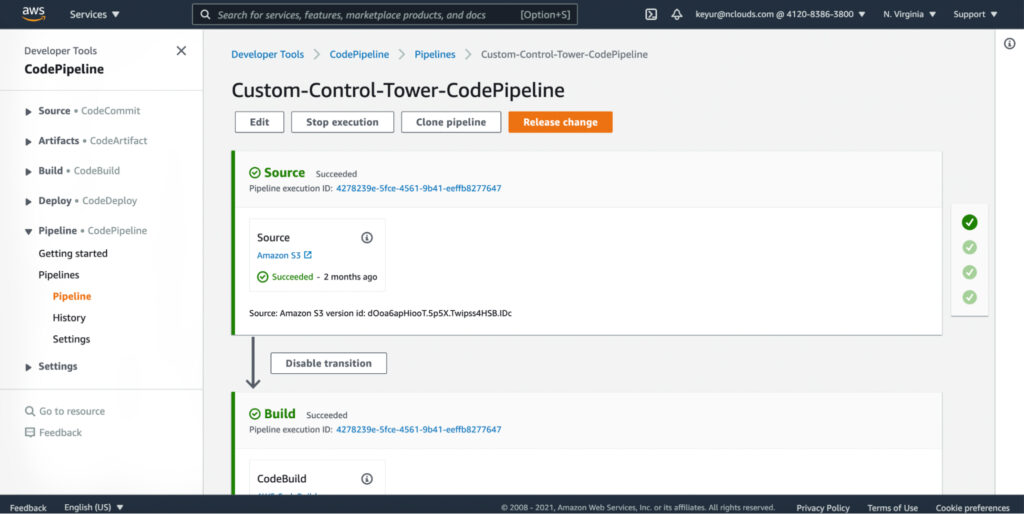Click the Release change button
This screenshot has width=1024, height=514.
[560, 122]
